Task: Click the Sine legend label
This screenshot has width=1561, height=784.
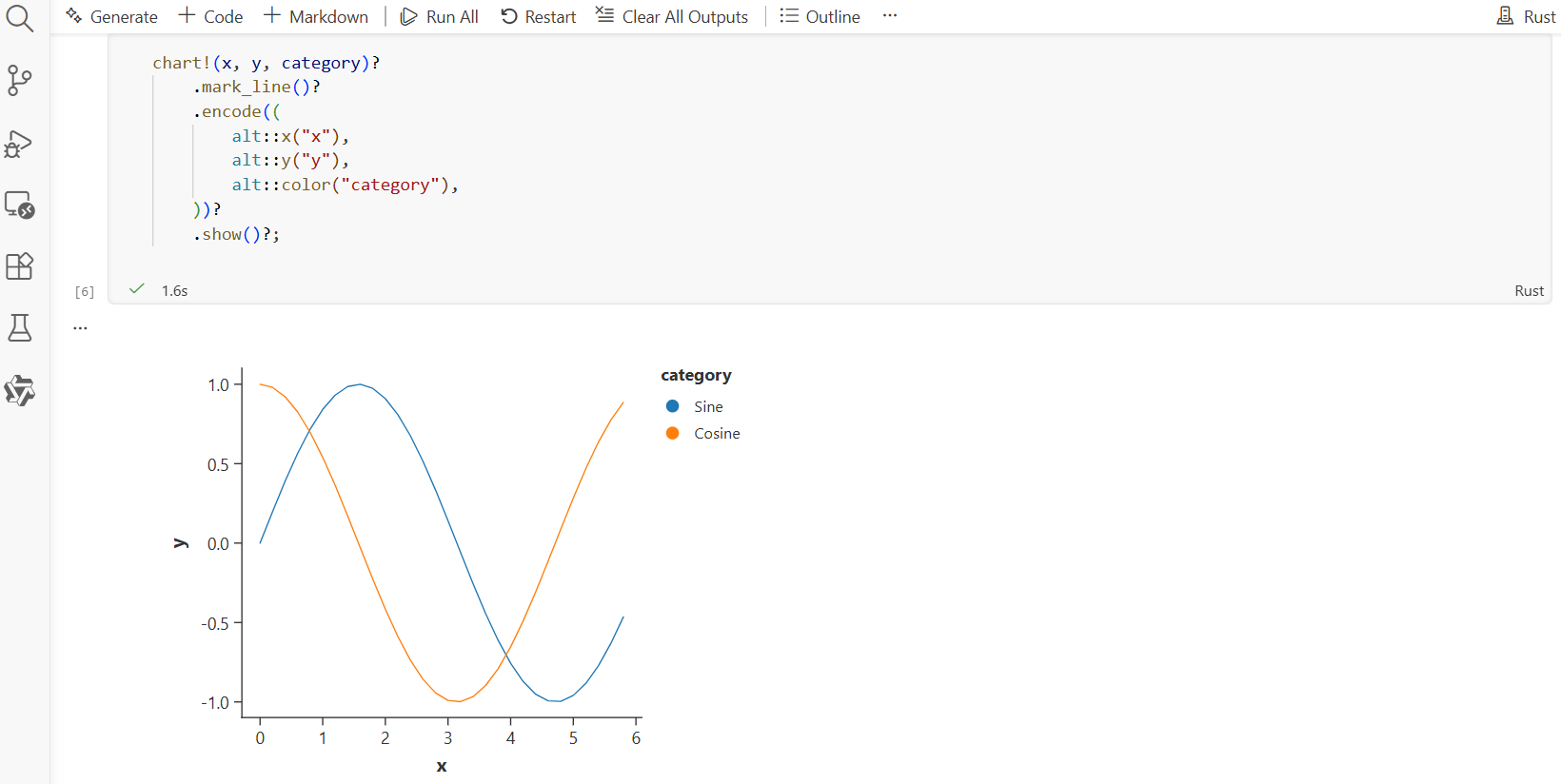Action: (x=708, y=406)
